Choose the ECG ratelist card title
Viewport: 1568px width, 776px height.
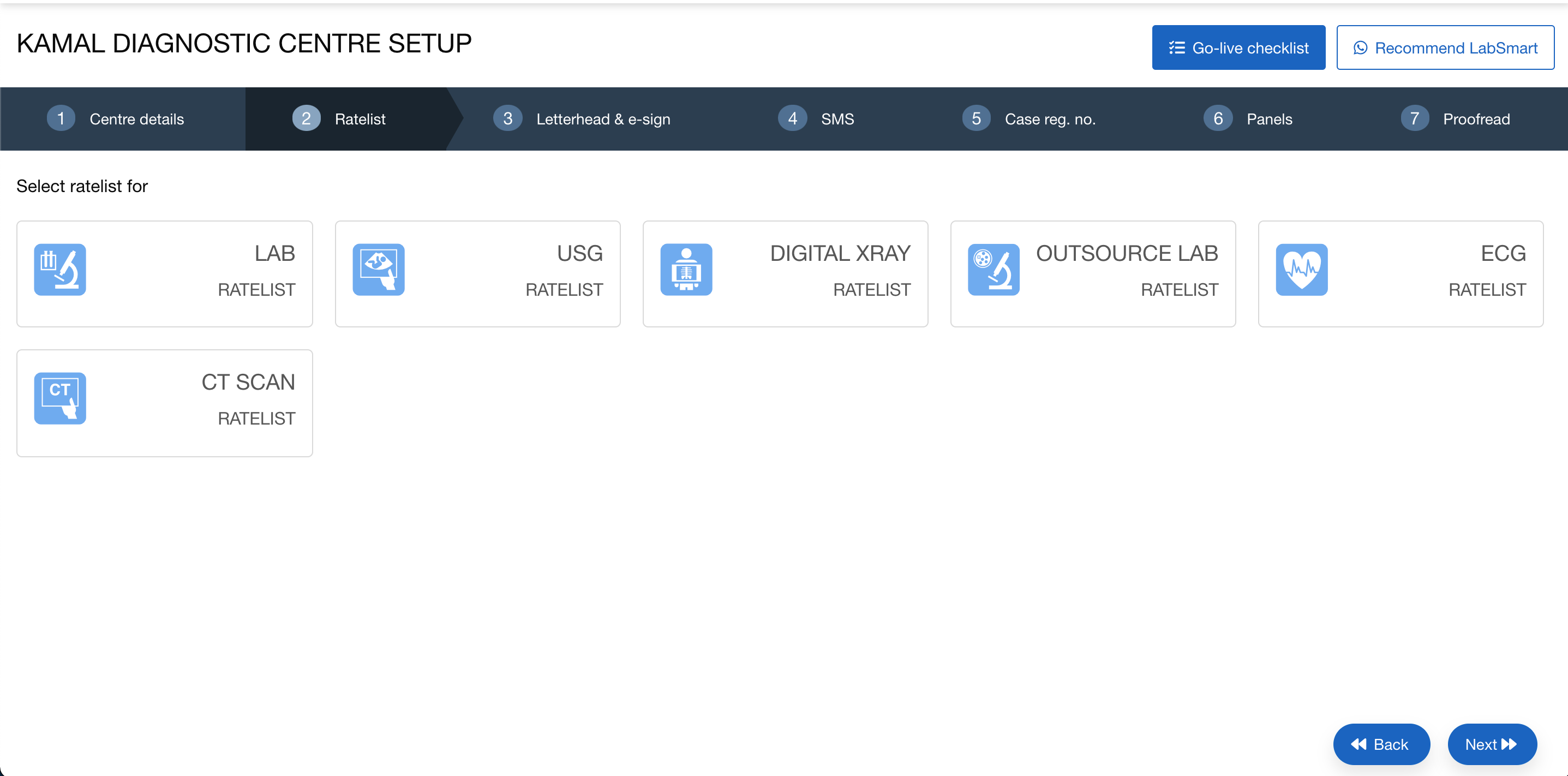(1503, 253)
